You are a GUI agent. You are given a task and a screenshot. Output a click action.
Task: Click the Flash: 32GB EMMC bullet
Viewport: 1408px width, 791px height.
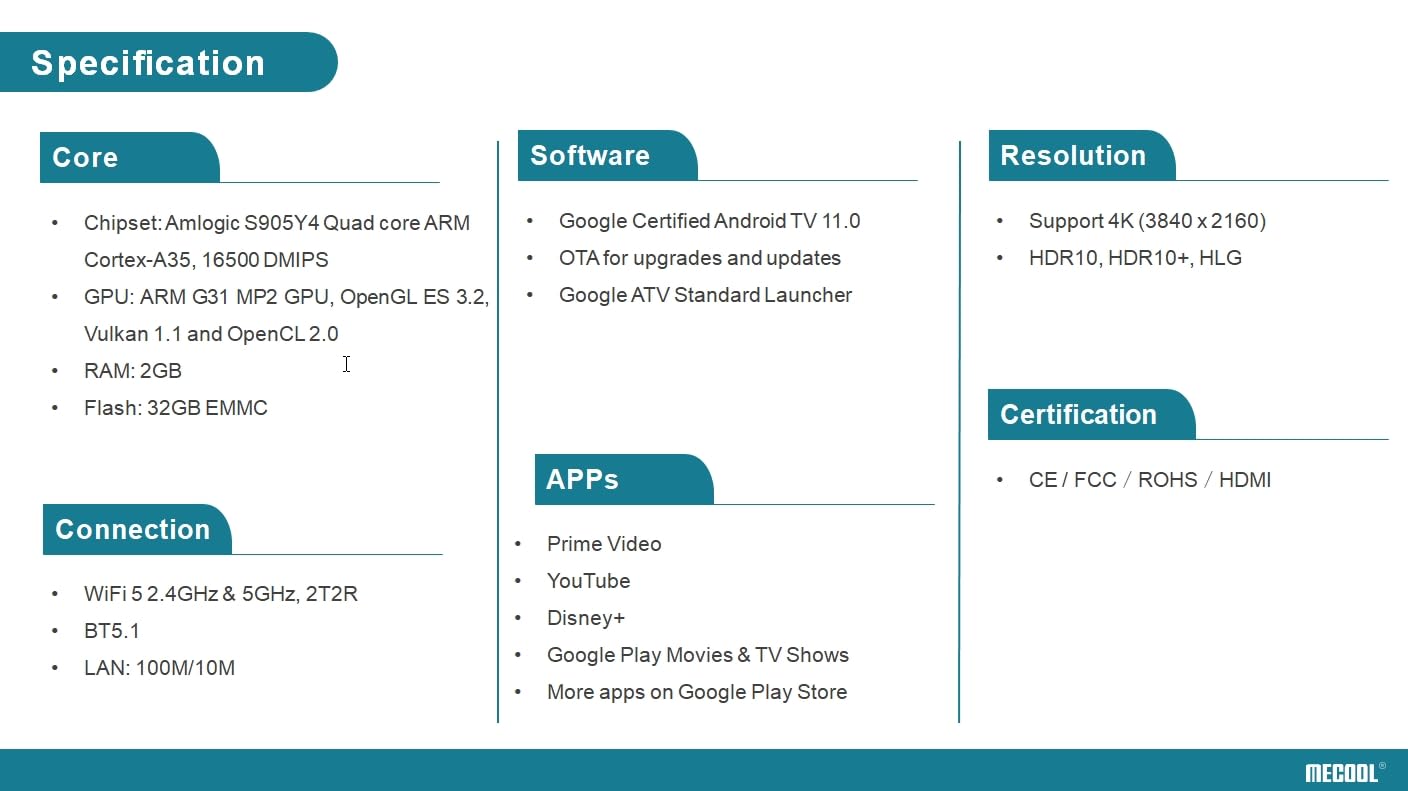point(176,408)
